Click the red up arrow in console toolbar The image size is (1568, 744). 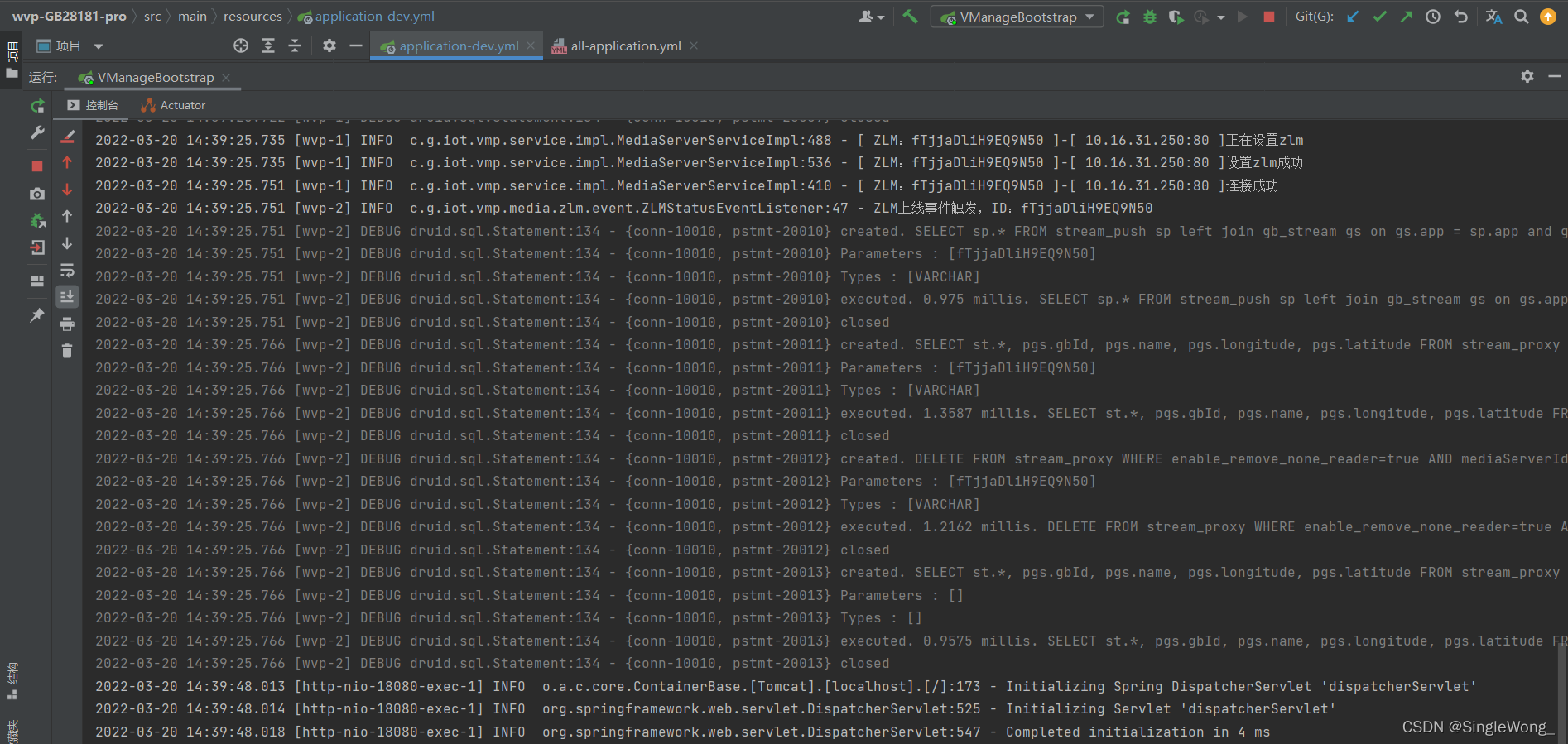[68, 163]
